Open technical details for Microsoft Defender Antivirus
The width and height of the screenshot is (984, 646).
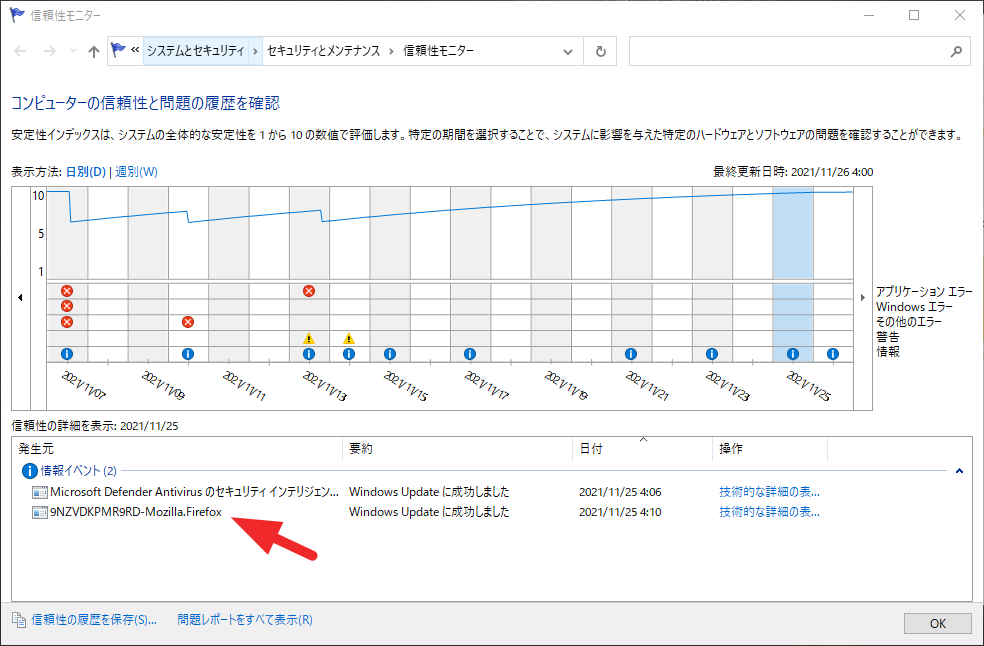pos(769,492)
